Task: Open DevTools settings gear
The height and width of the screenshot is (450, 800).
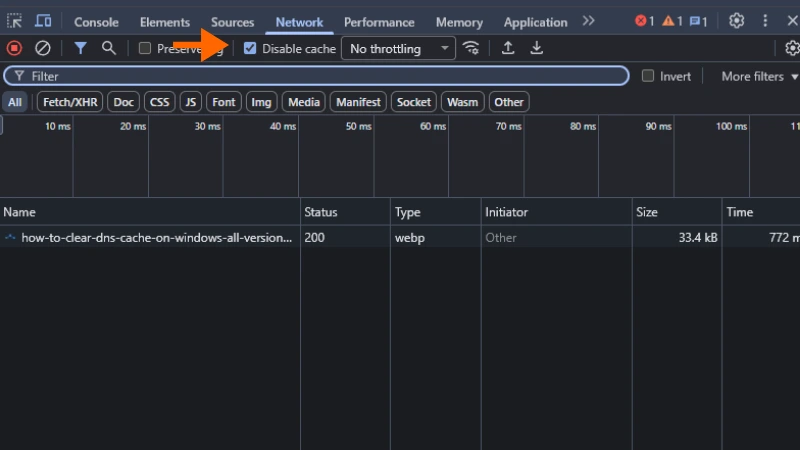Action: 737,21
